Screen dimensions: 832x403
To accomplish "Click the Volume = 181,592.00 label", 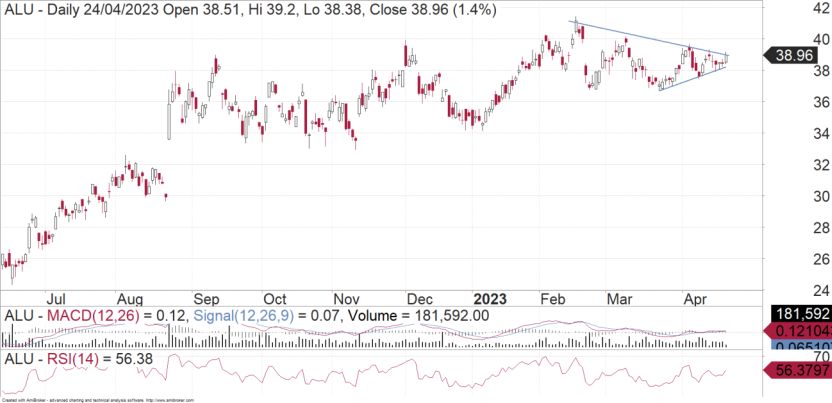I will click(418, 317).
